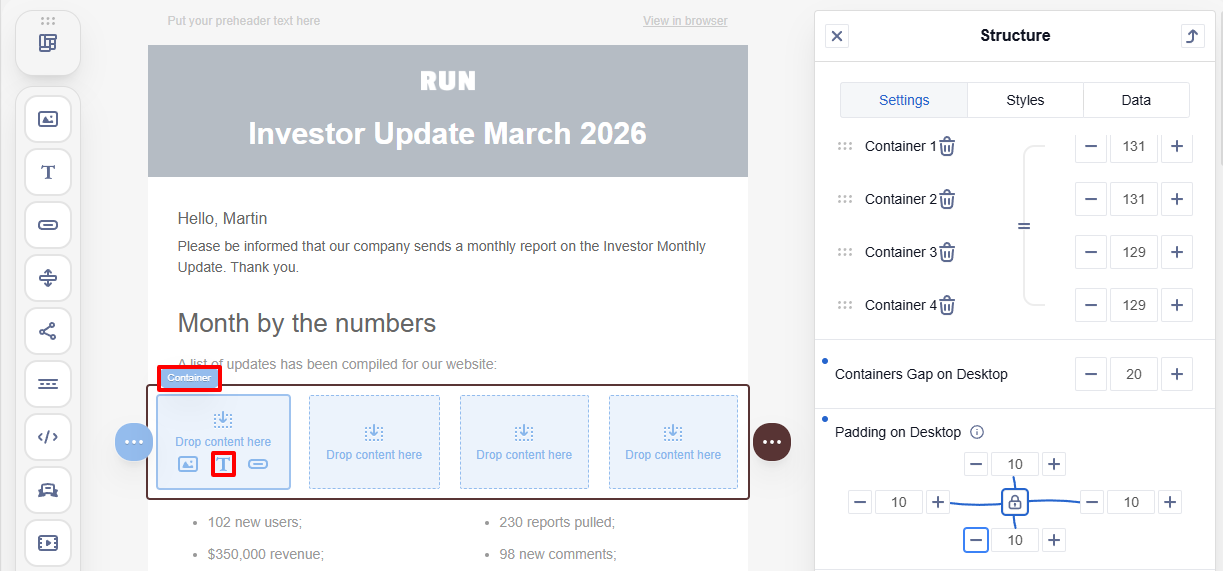
Task: Decrease Container 4 width
Action: [x=1091, y=305]
